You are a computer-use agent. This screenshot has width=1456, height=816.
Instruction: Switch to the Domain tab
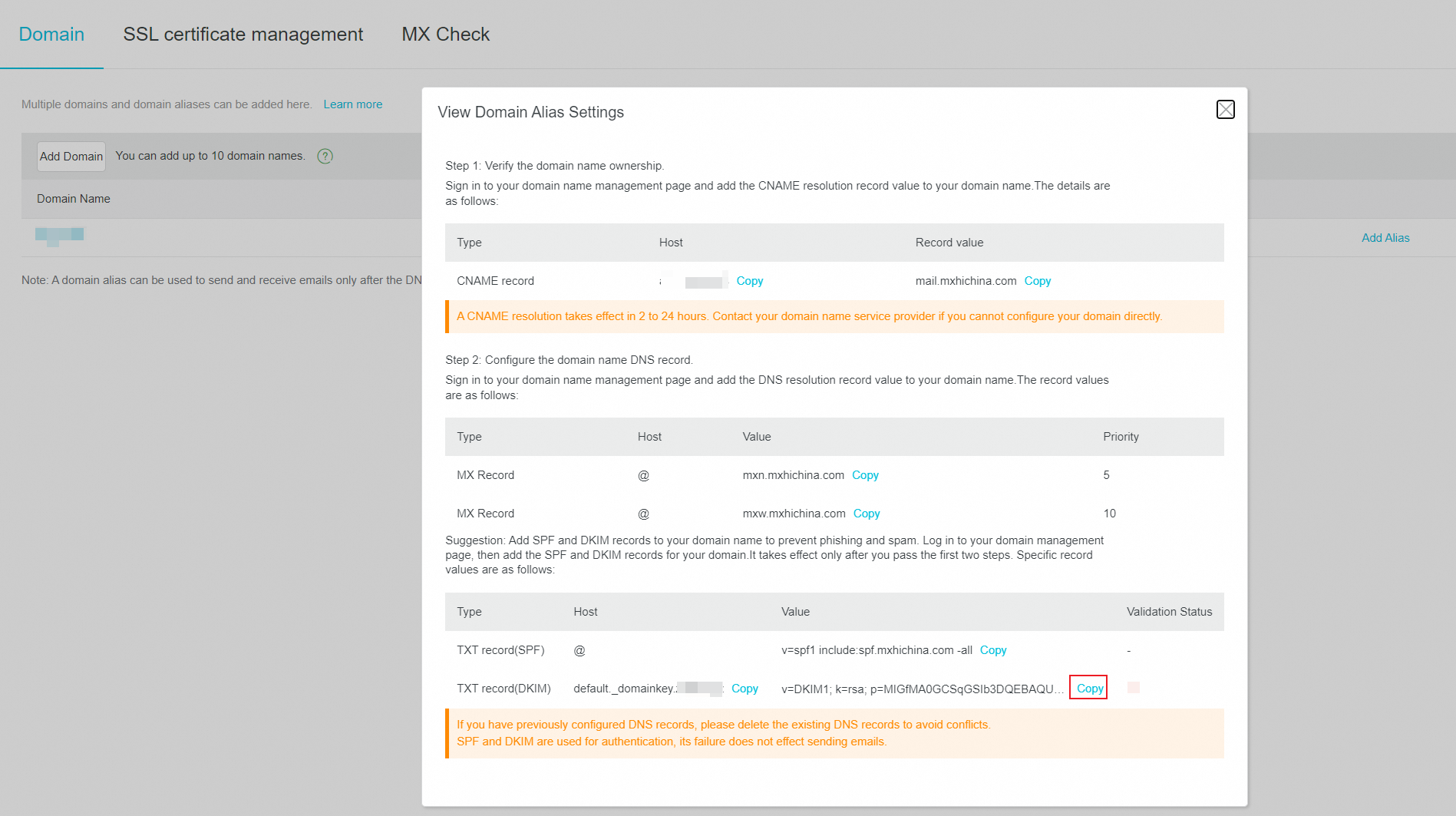(x=51, y=35)
